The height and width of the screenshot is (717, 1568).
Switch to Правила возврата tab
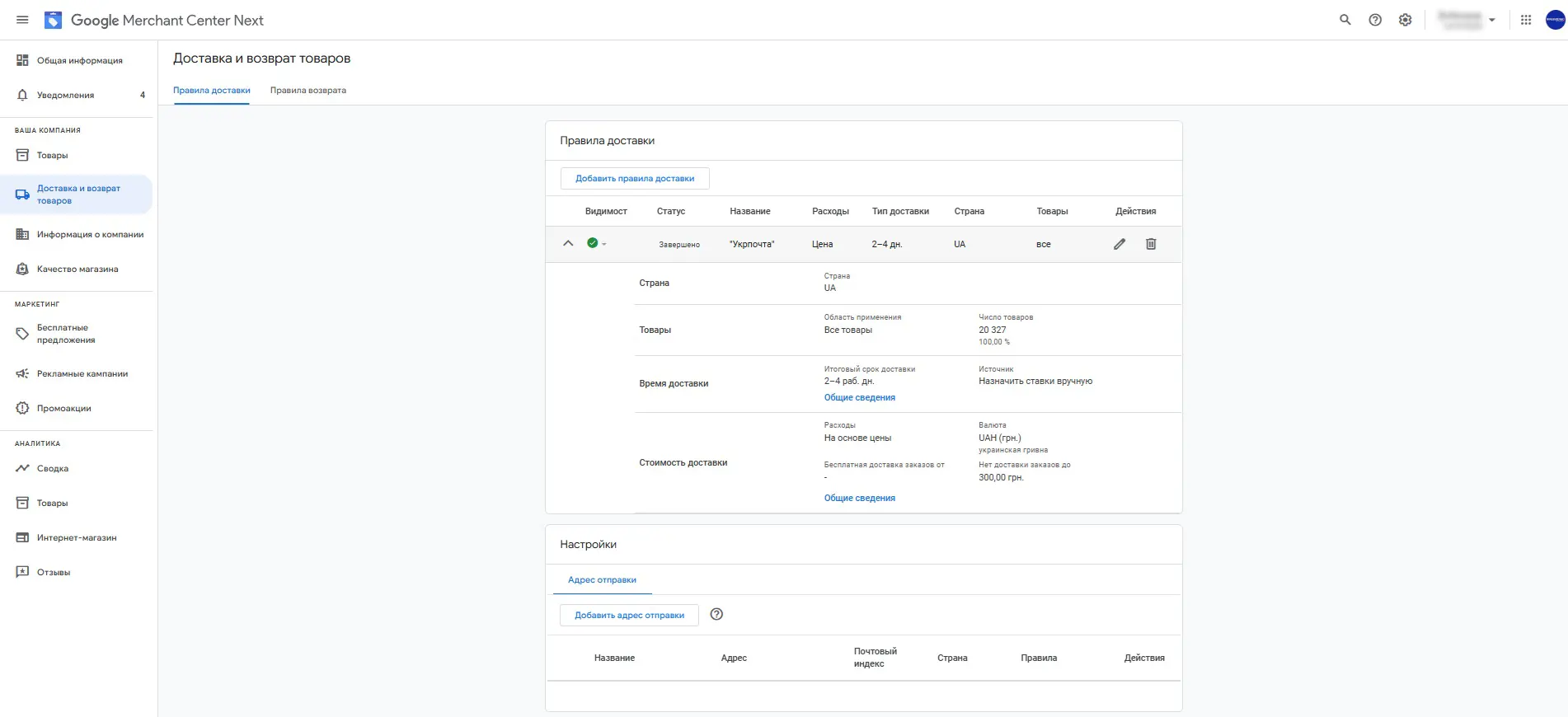[308, 91]
